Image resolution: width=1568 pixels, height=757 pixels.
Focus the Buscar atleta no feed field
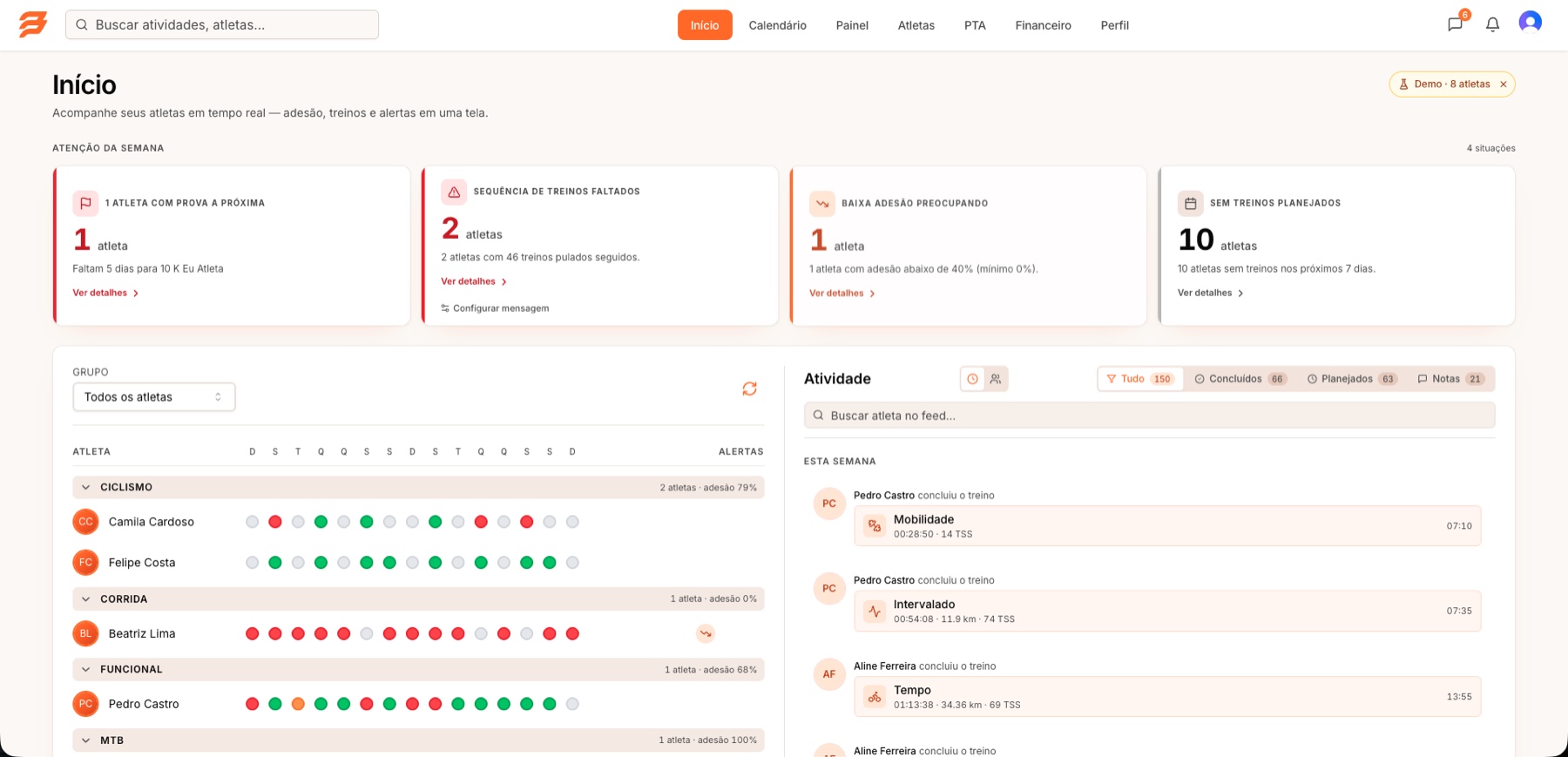click(1149, 416)
